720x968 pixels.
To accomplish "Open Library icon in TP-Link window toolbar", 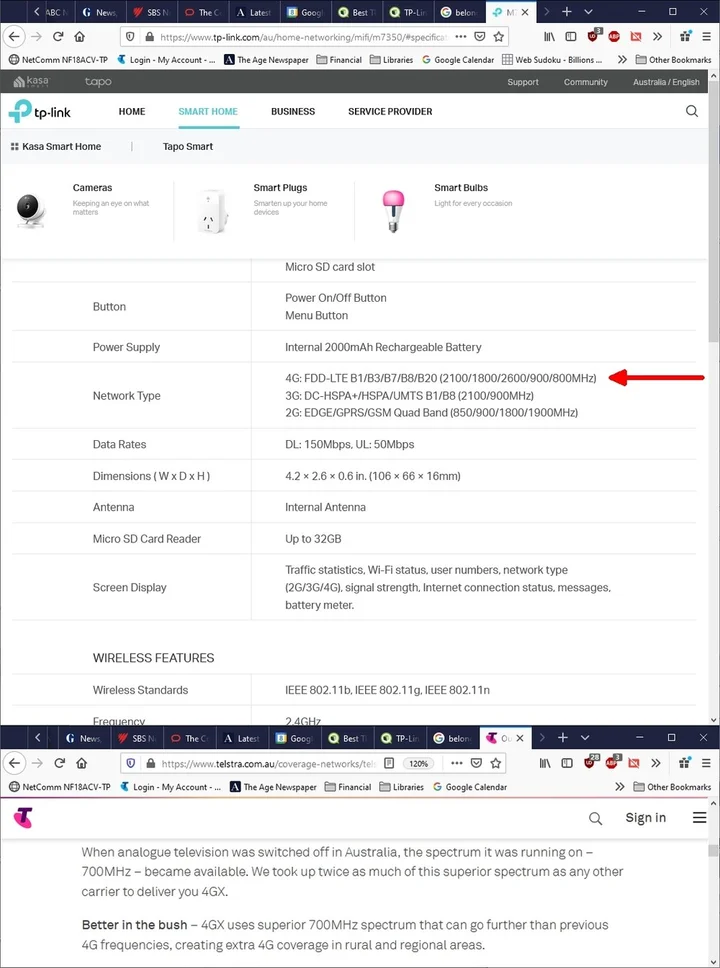I will [549, 37].
